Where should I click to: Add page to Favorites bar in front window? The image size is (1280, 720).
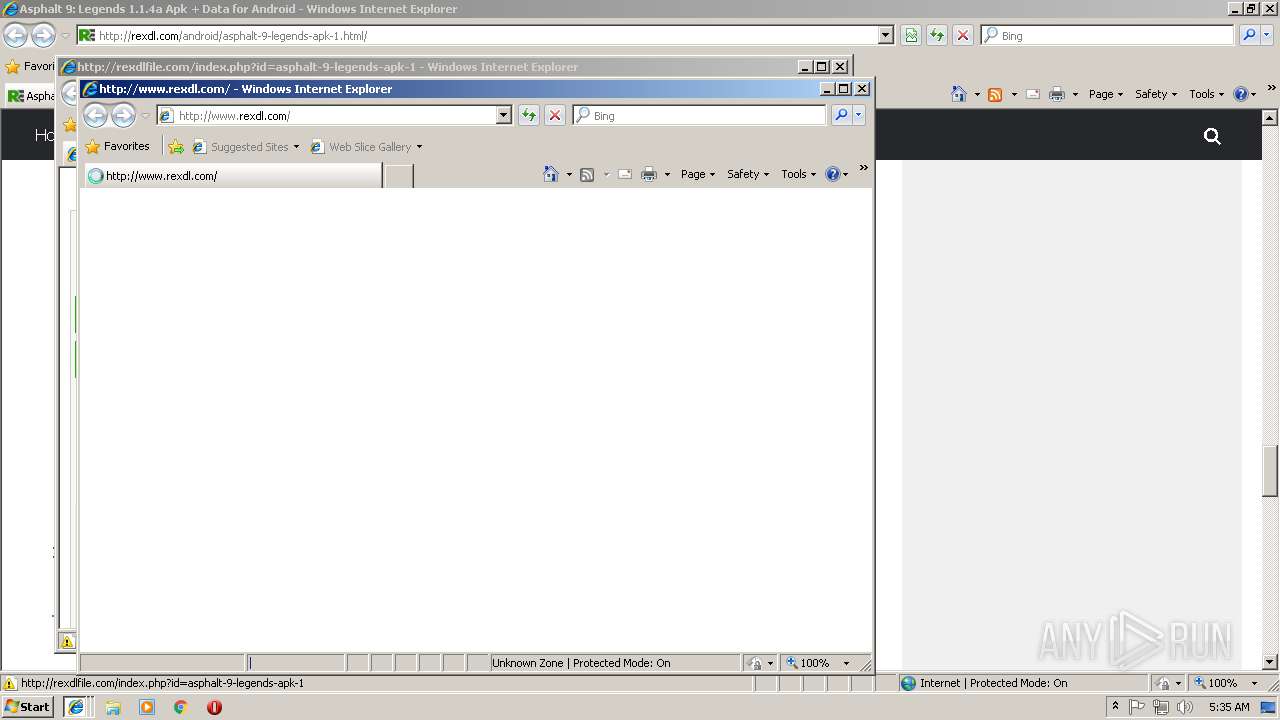coord(176,147)
